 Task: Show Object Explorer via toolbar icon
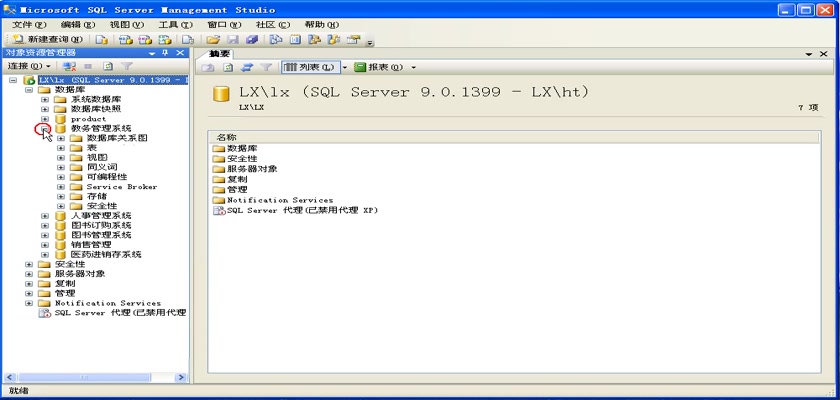click(x=314, y=40)
